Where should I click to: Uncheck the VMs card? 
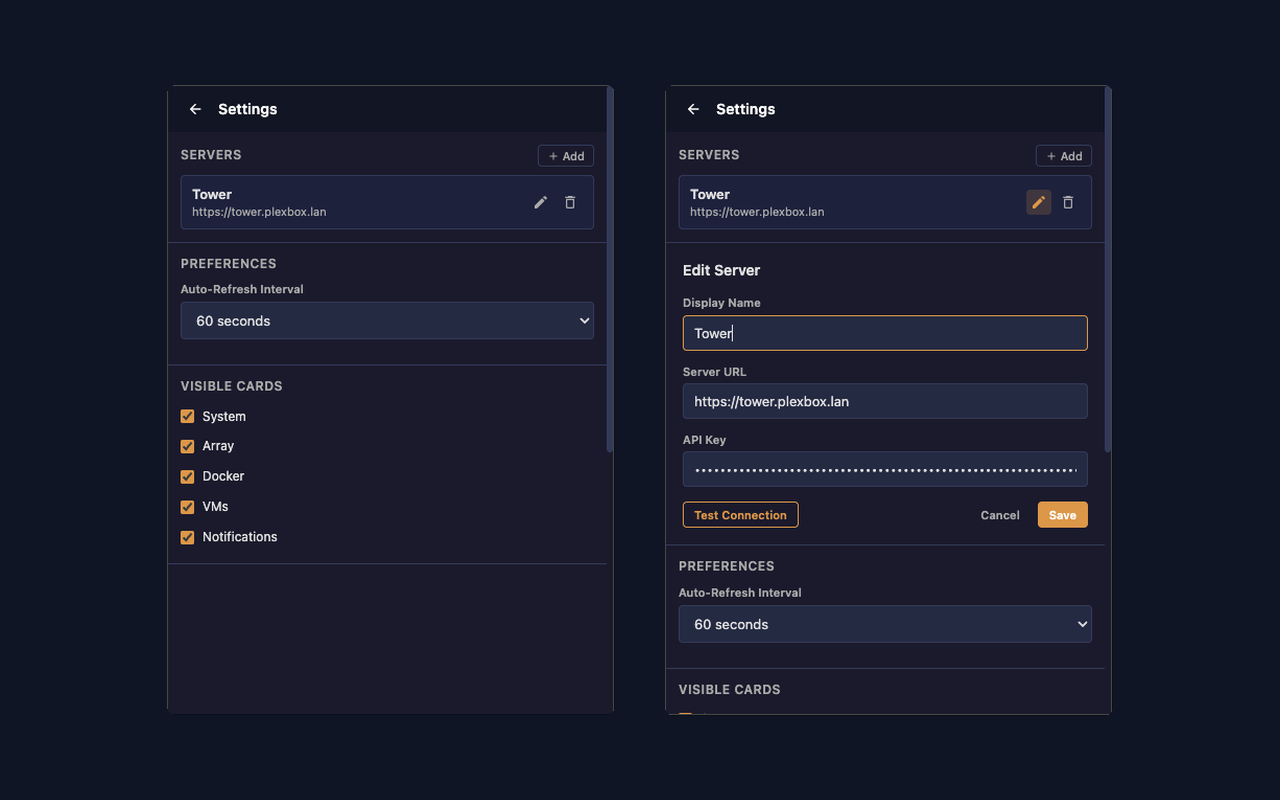tap(187, 507)
